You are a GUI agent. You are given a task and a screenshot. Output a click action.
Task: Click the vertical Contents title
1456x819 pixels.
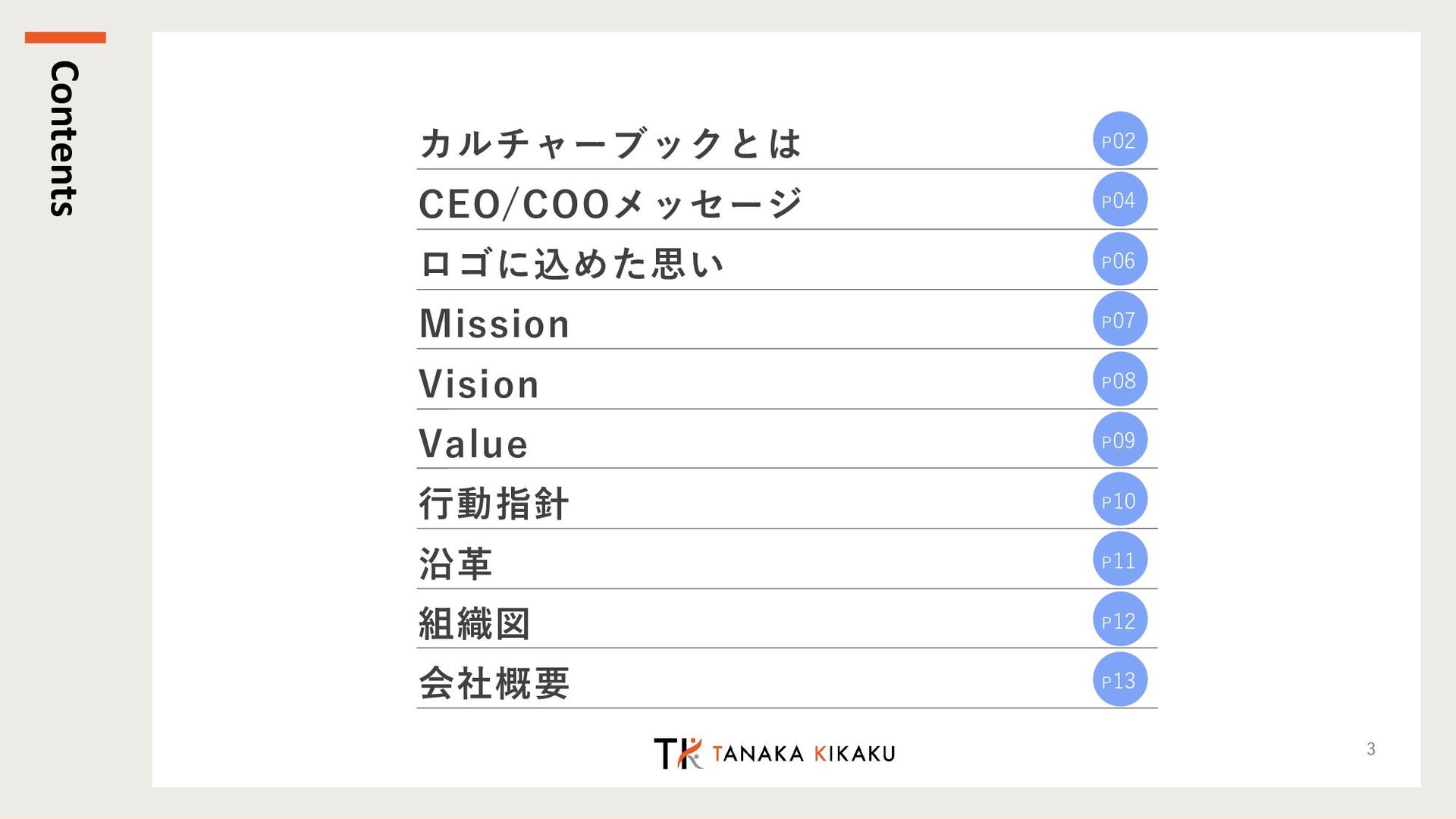tap(64, 139)
